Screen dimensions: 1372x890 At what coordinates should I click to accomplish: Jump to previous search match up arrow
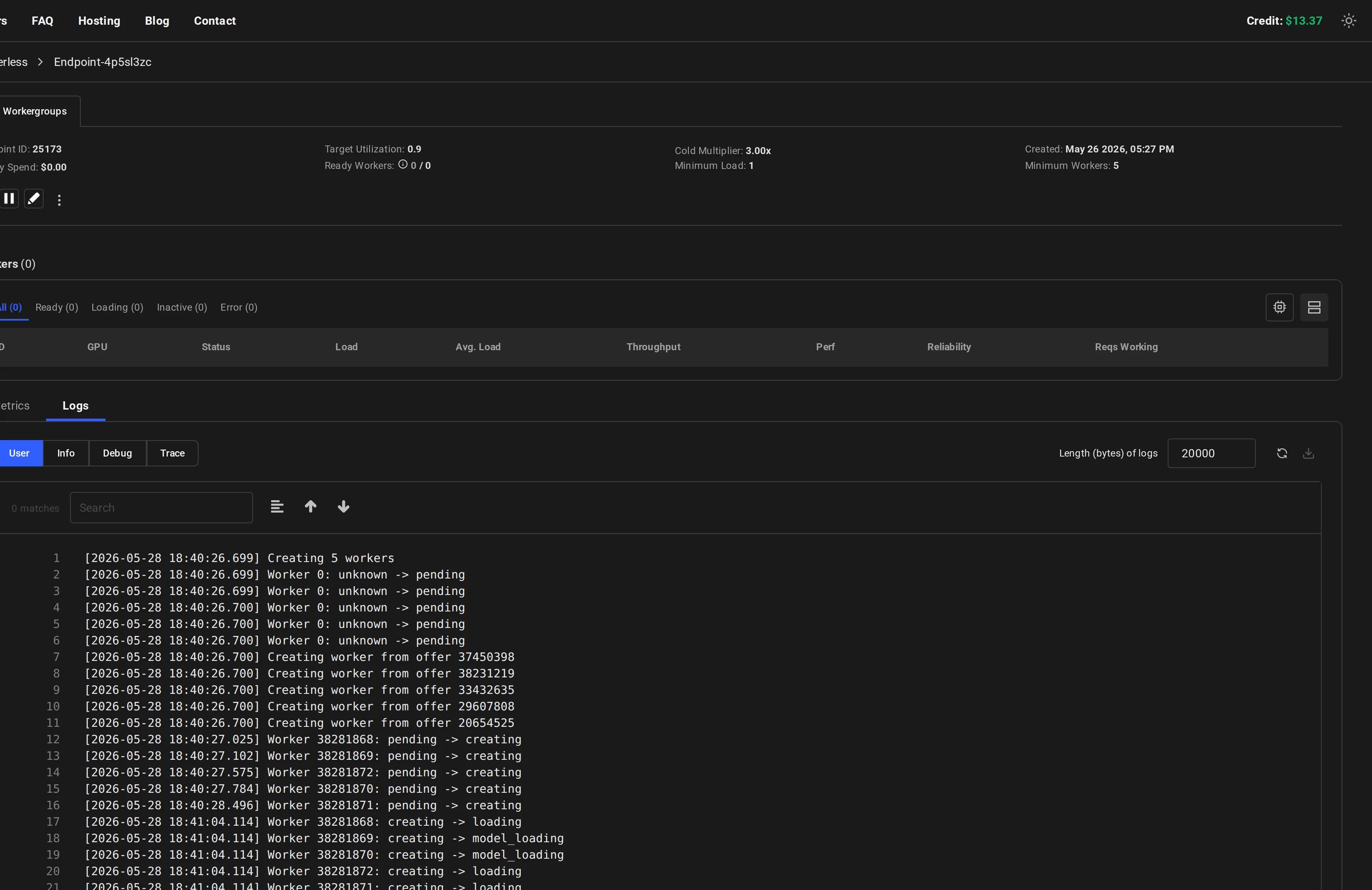coord(310,507)
